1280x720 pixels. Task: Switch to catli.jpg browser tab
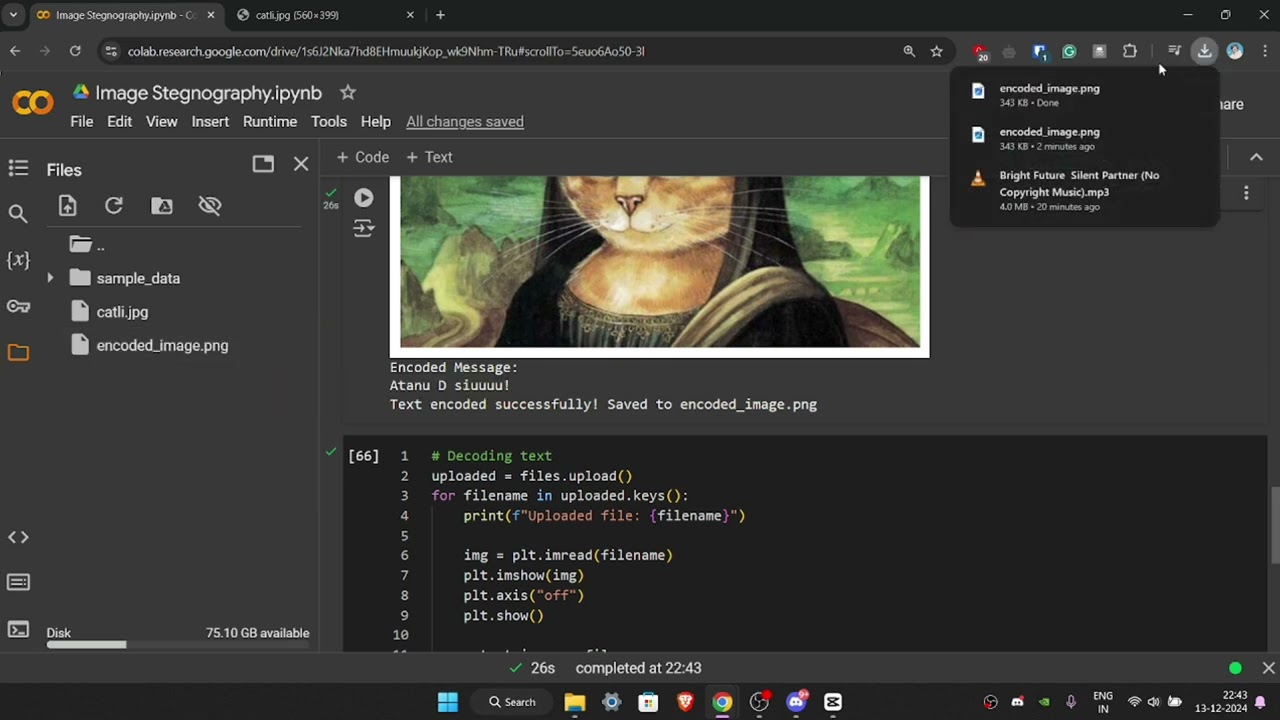[x=324, y=15]
